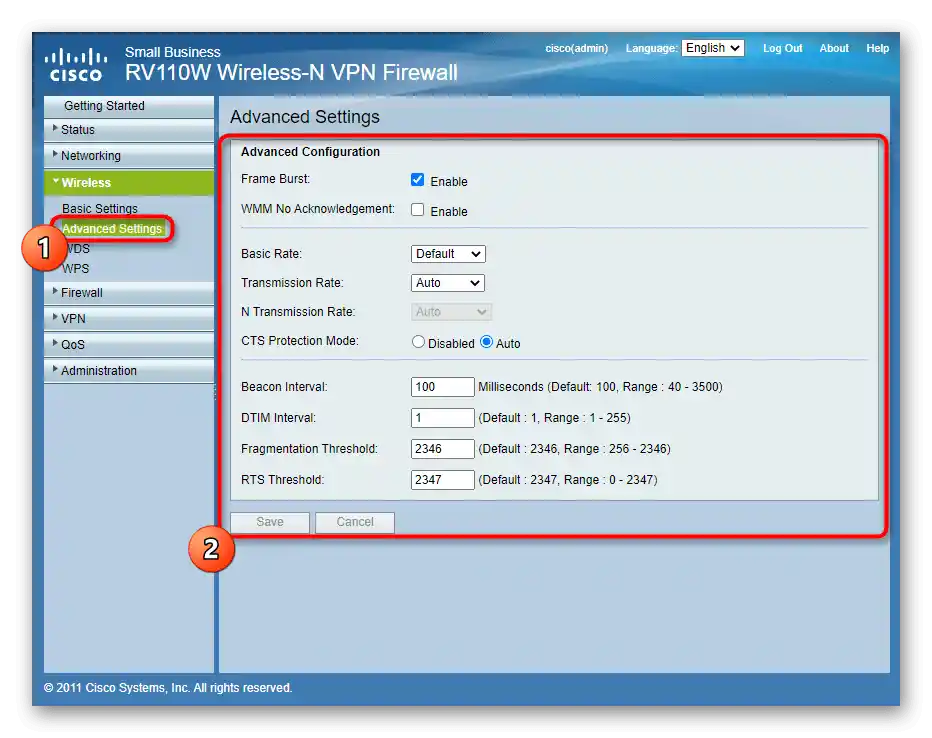This screenshot has height=738, width=932.
Task: Click the Advanced Settings page heading
Action: pos(305,116)
